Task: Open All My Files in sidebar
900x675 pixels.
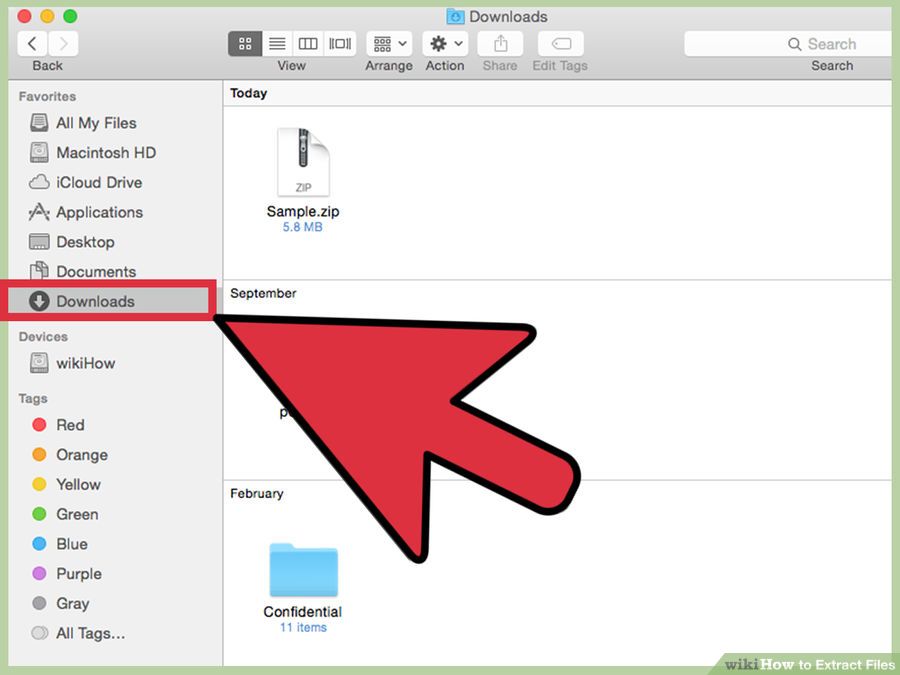Action: 96,123
